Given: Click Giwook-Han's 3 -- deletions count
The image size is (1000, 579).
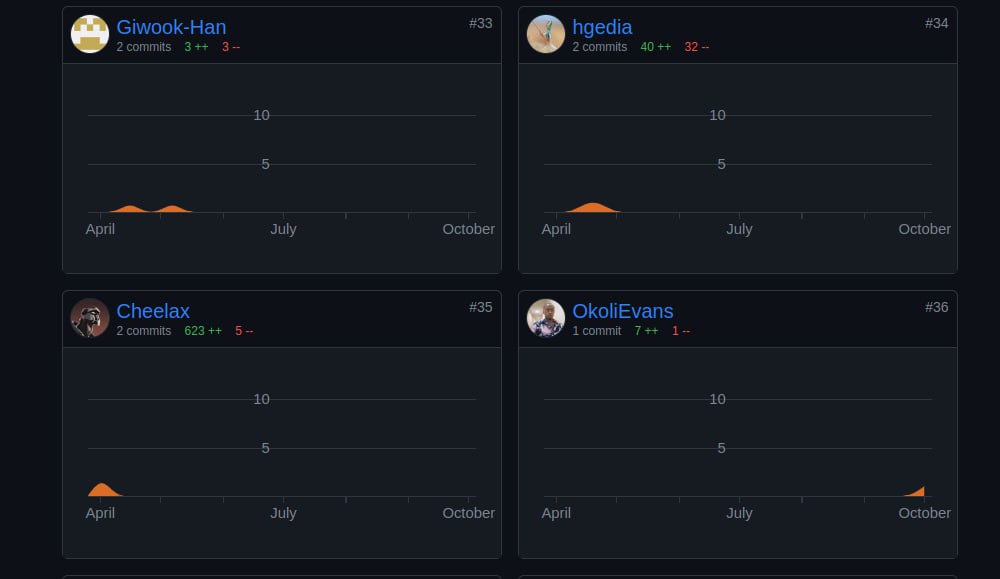Looking at the screenshot, I should 231,47.
